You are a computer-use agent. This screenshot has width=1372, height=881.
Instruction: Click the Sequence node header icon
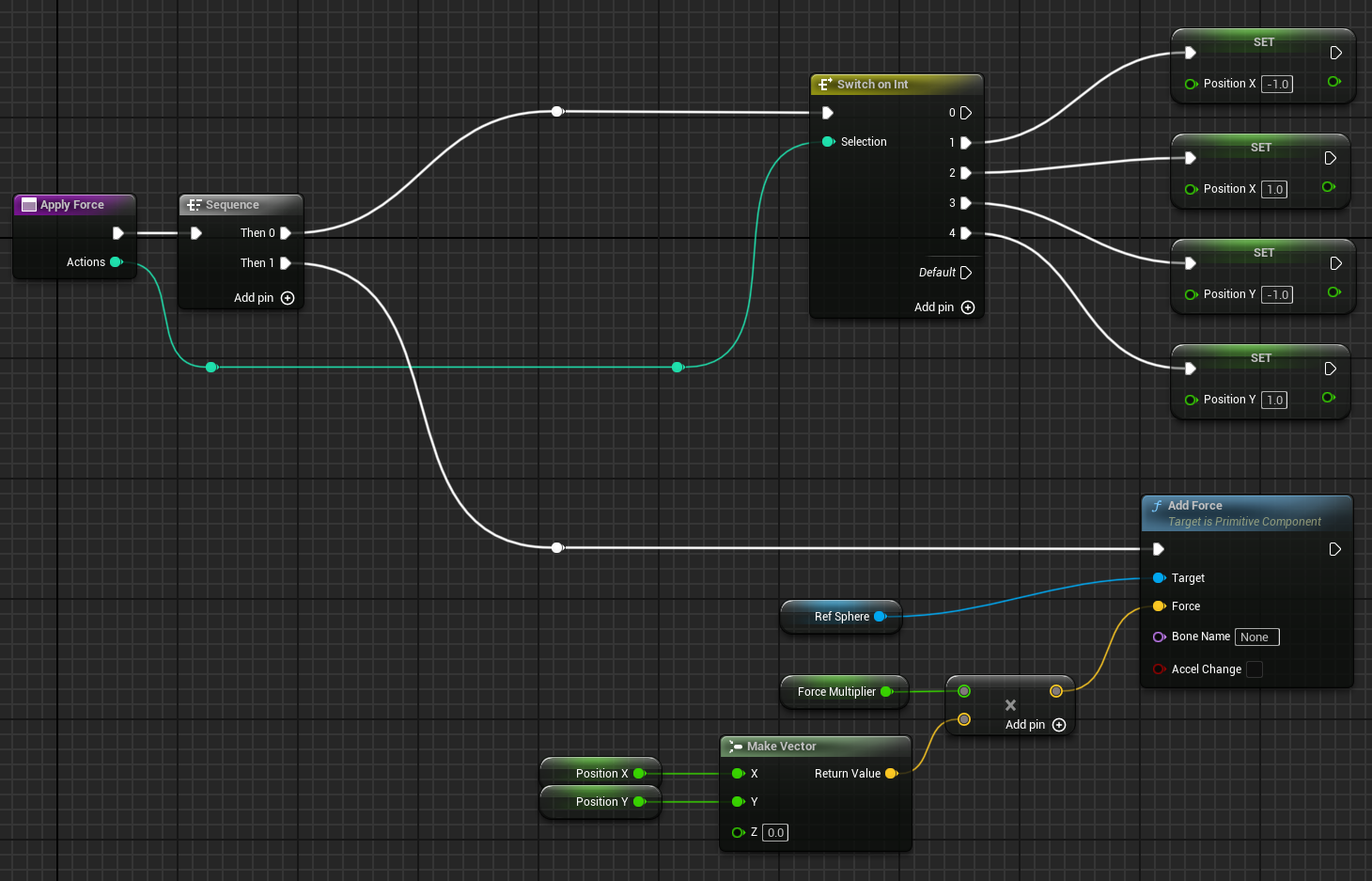tap(195, 205)
